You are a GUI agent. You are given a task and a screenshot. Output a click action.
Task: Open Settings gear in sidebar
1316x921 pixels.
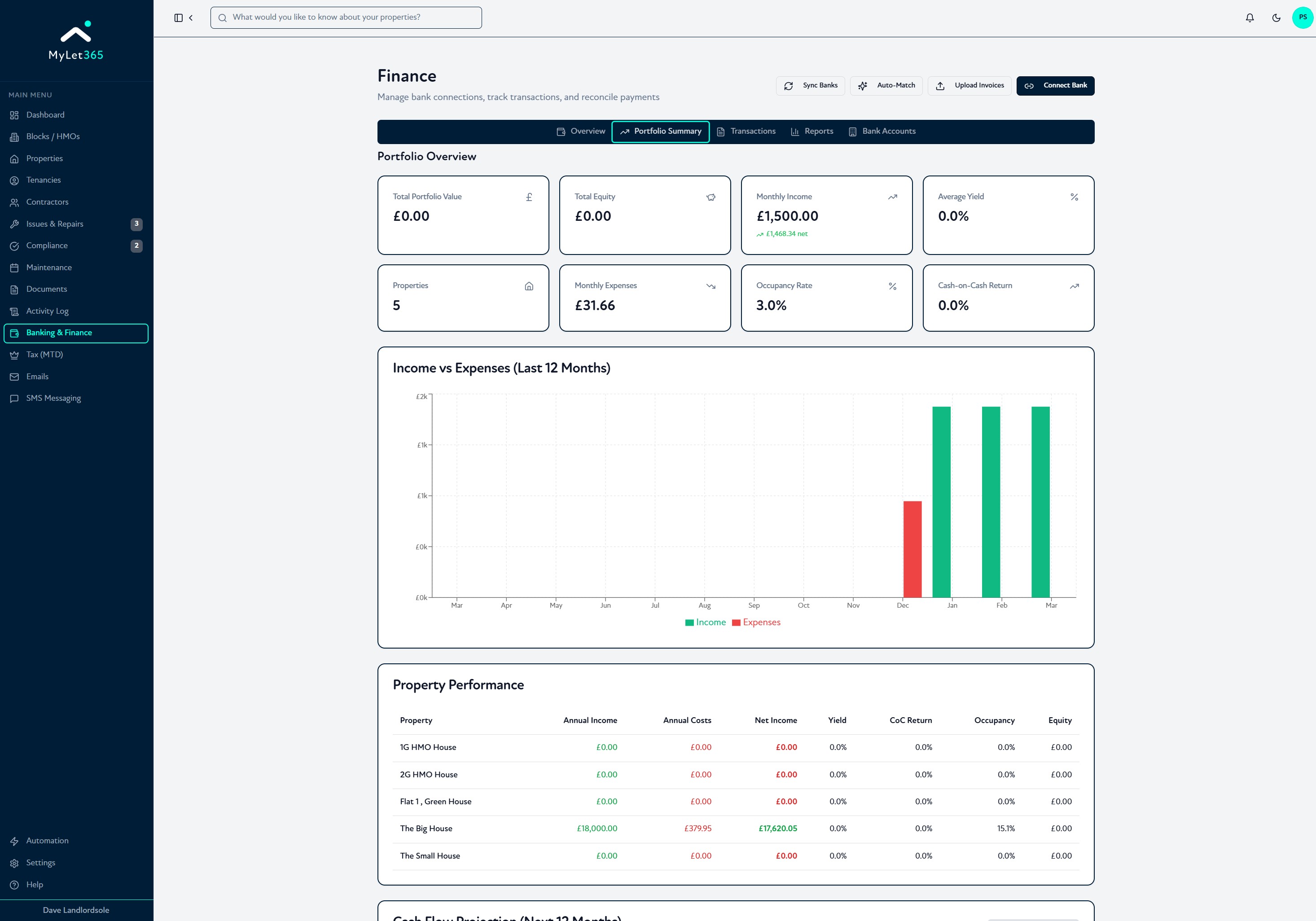14,863
